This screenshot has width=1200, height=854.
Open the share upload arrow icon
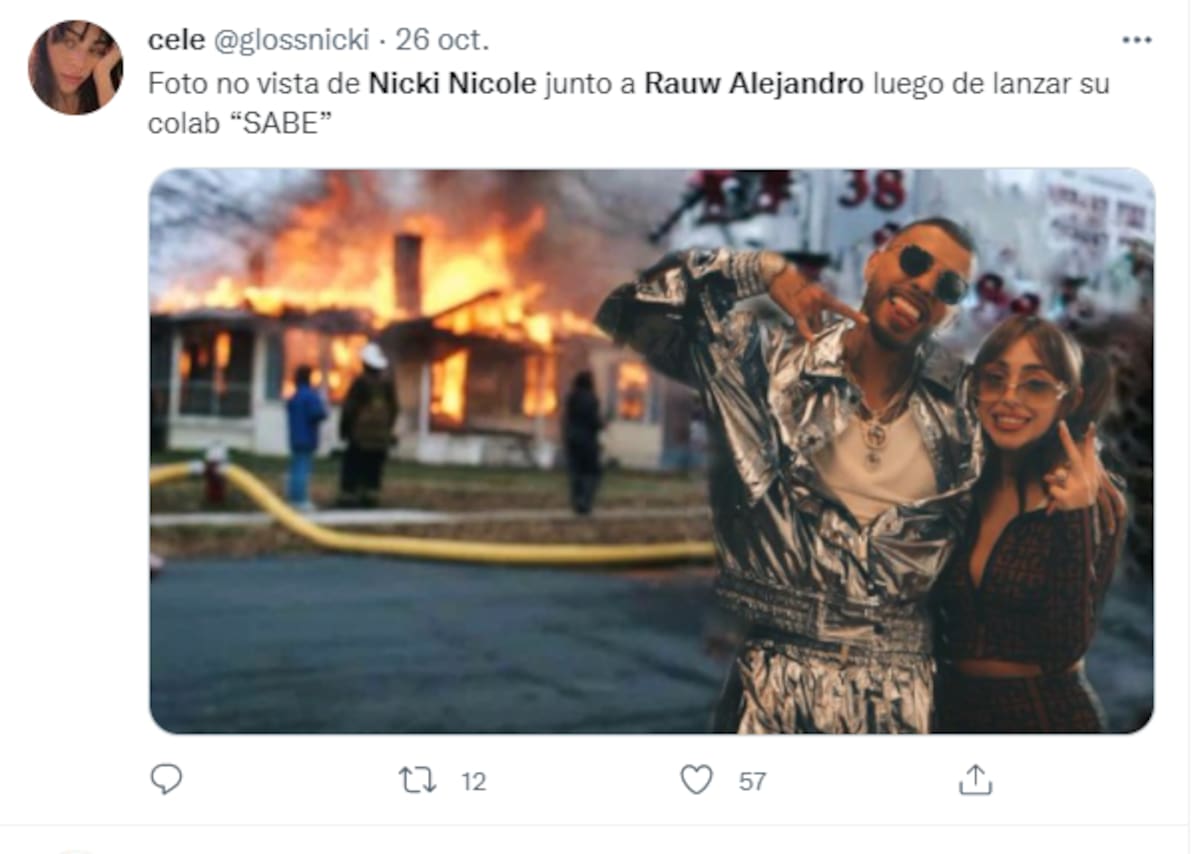point(975,779)
